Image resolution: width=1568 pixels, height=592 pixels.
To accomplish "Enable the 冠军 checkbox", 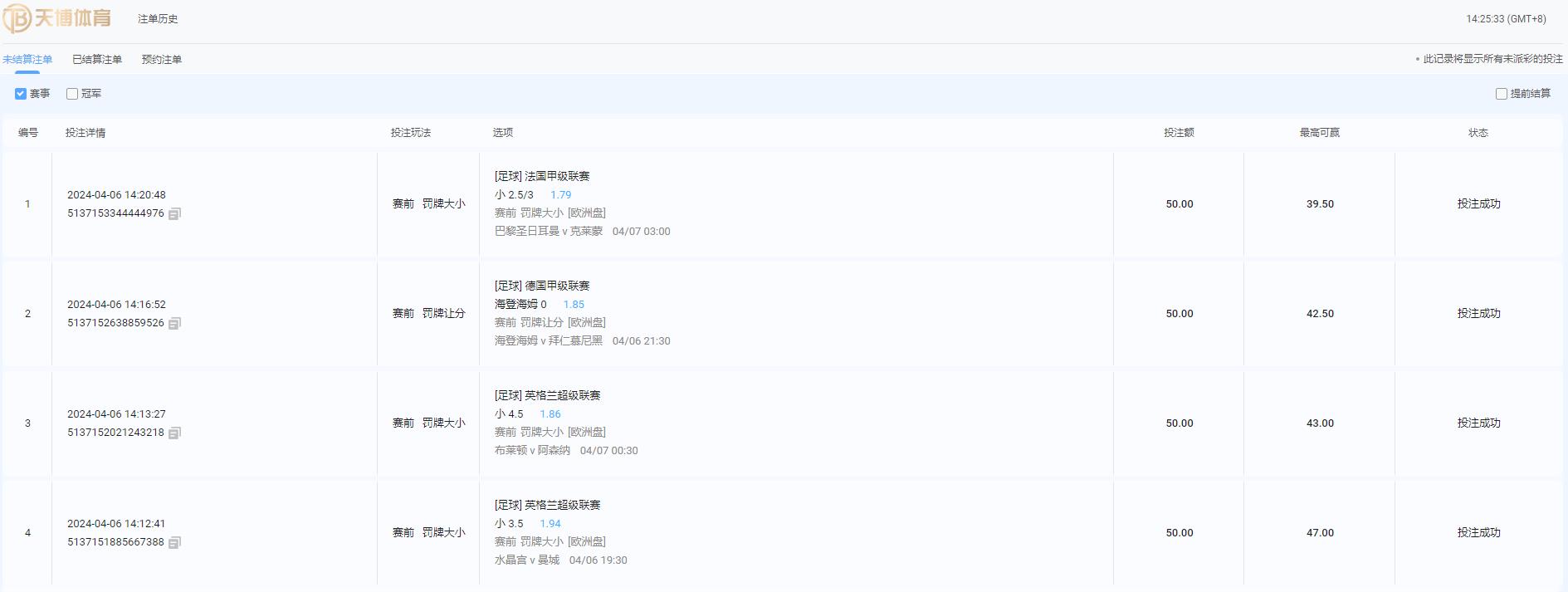I will point(72,94).
